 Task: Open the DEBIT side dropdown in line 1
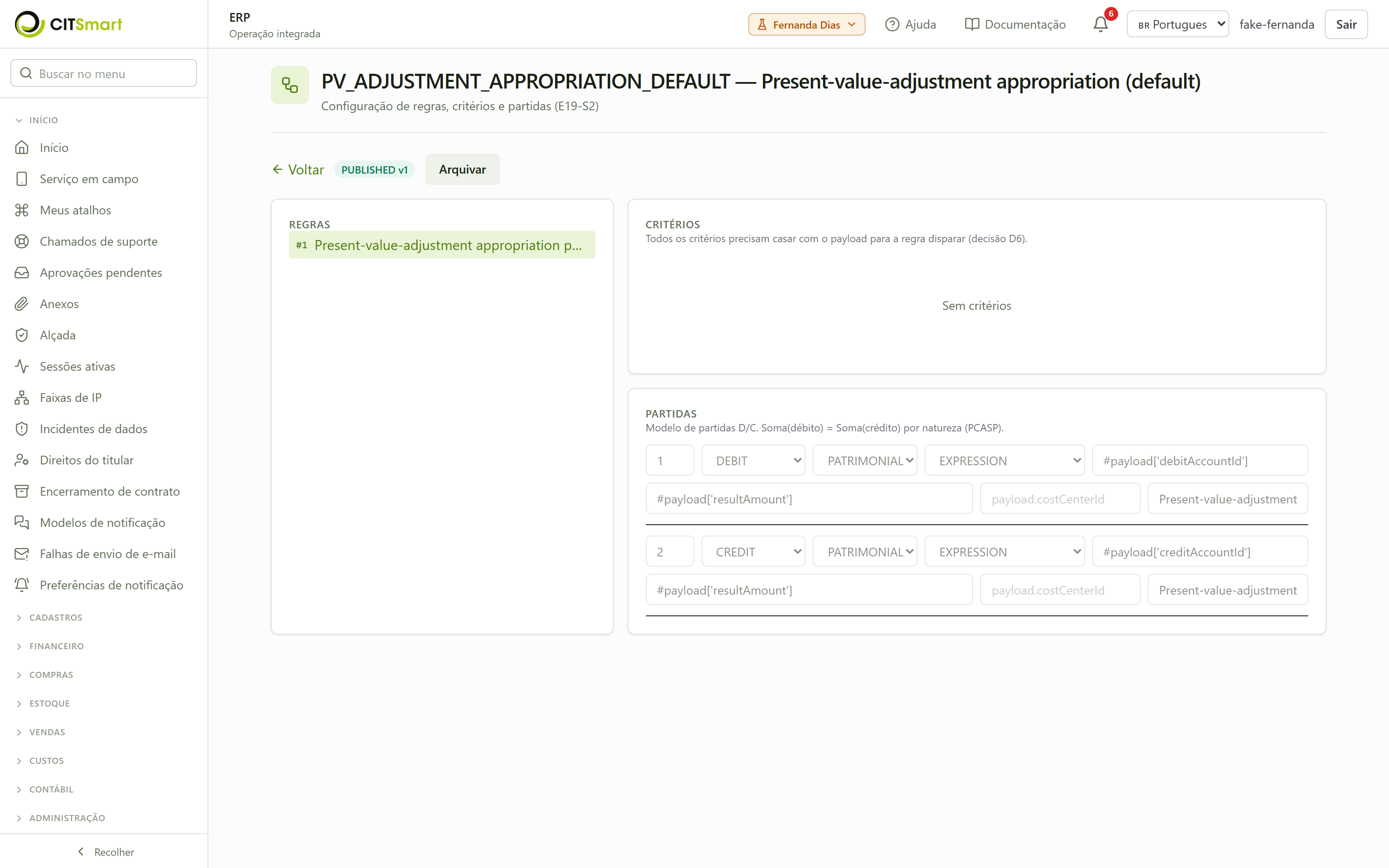tap(753, 460)
